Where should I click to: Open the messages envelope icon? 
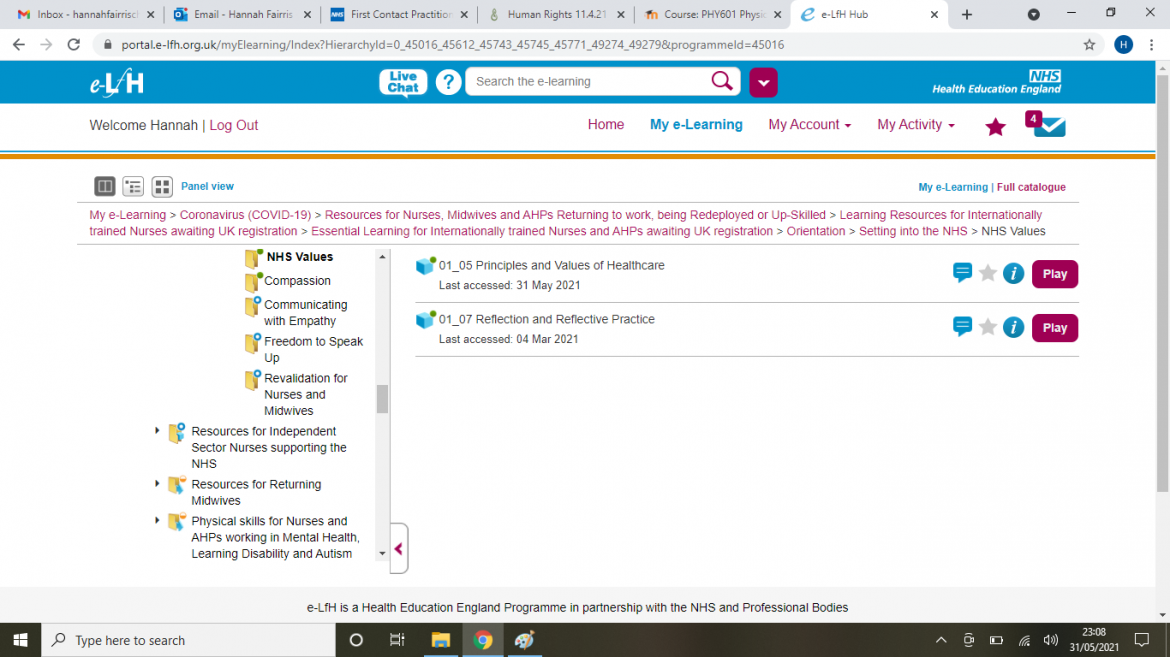pos(1049,126)
